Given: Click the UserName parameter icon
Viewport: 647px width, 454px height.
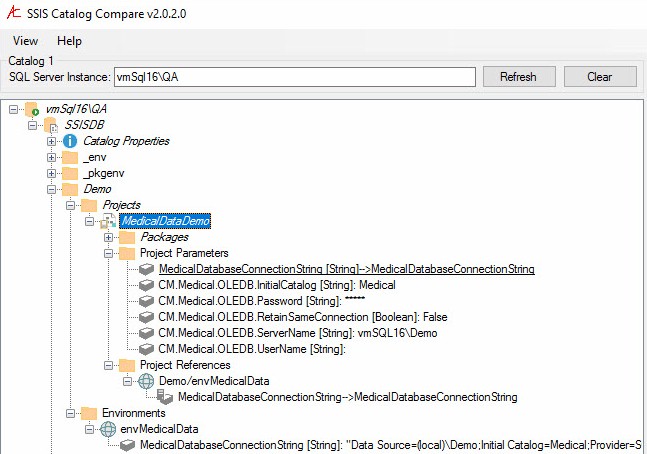Looking at the screenshot, I should click(x=146, y=349).
